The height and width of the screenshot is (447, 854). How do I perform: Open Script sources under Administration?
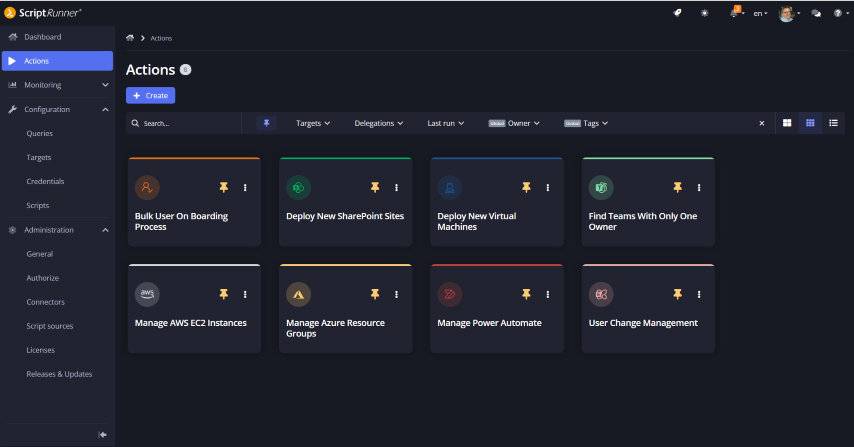50,326
